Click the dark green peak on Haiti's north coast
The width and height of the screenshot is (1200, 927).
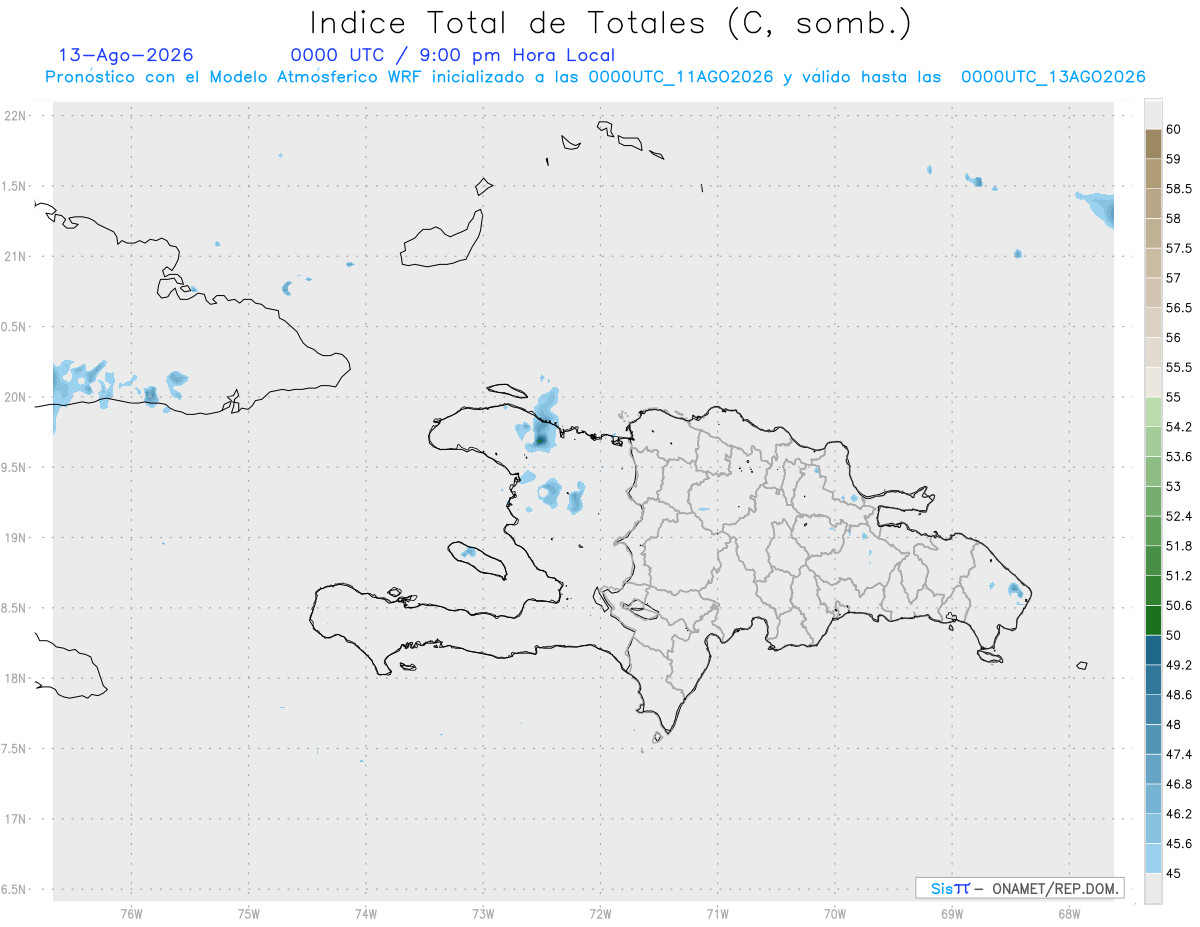tap(541, 438)
